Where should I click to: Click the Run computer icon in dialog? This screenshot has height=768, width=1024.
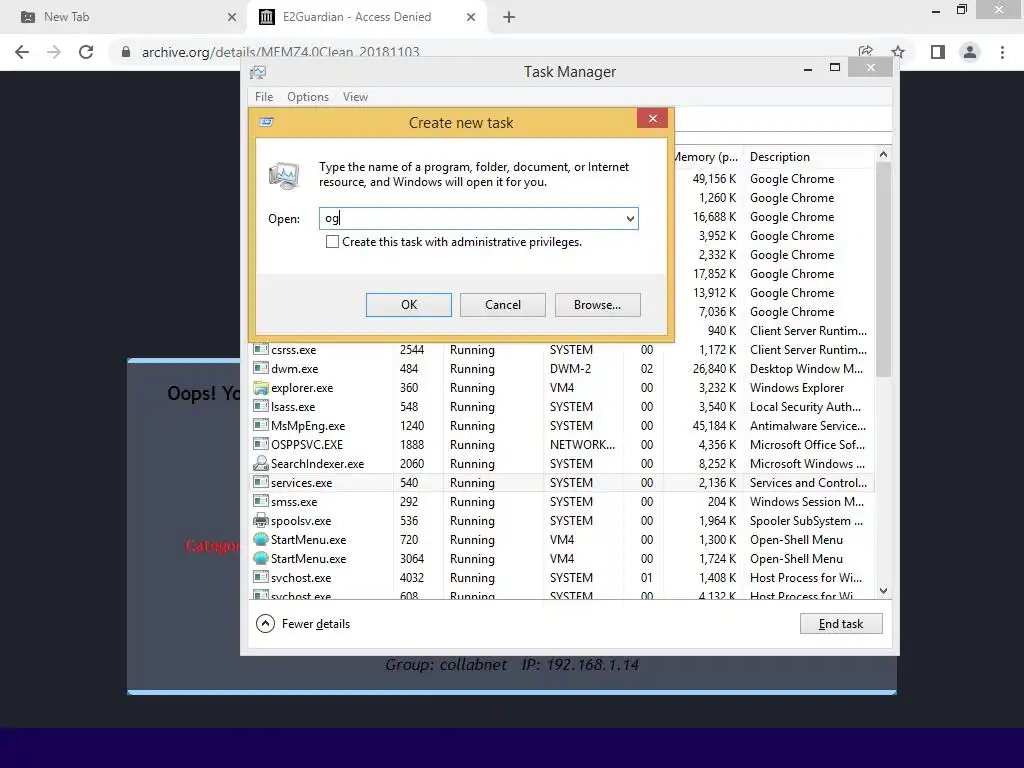[x=284, y=176]
